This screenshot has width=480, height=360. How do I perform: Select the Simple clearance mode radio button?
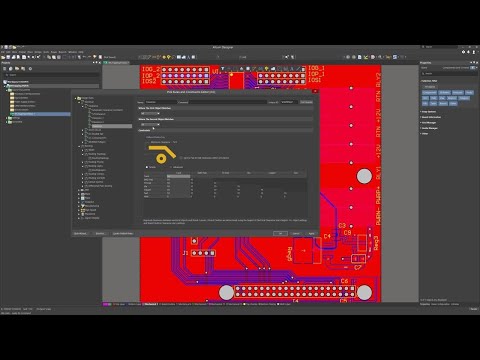pos(147,167)
